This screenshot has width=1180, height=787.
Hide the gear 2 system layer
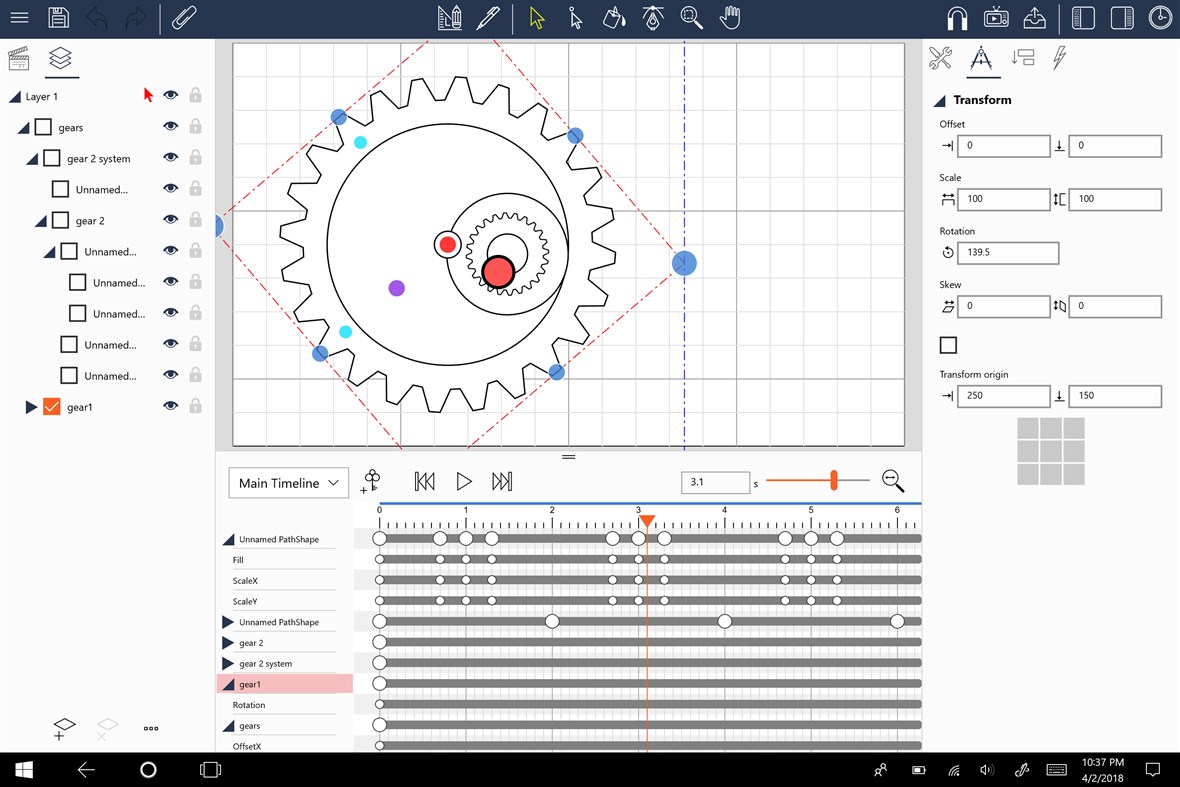pos(171,158)
